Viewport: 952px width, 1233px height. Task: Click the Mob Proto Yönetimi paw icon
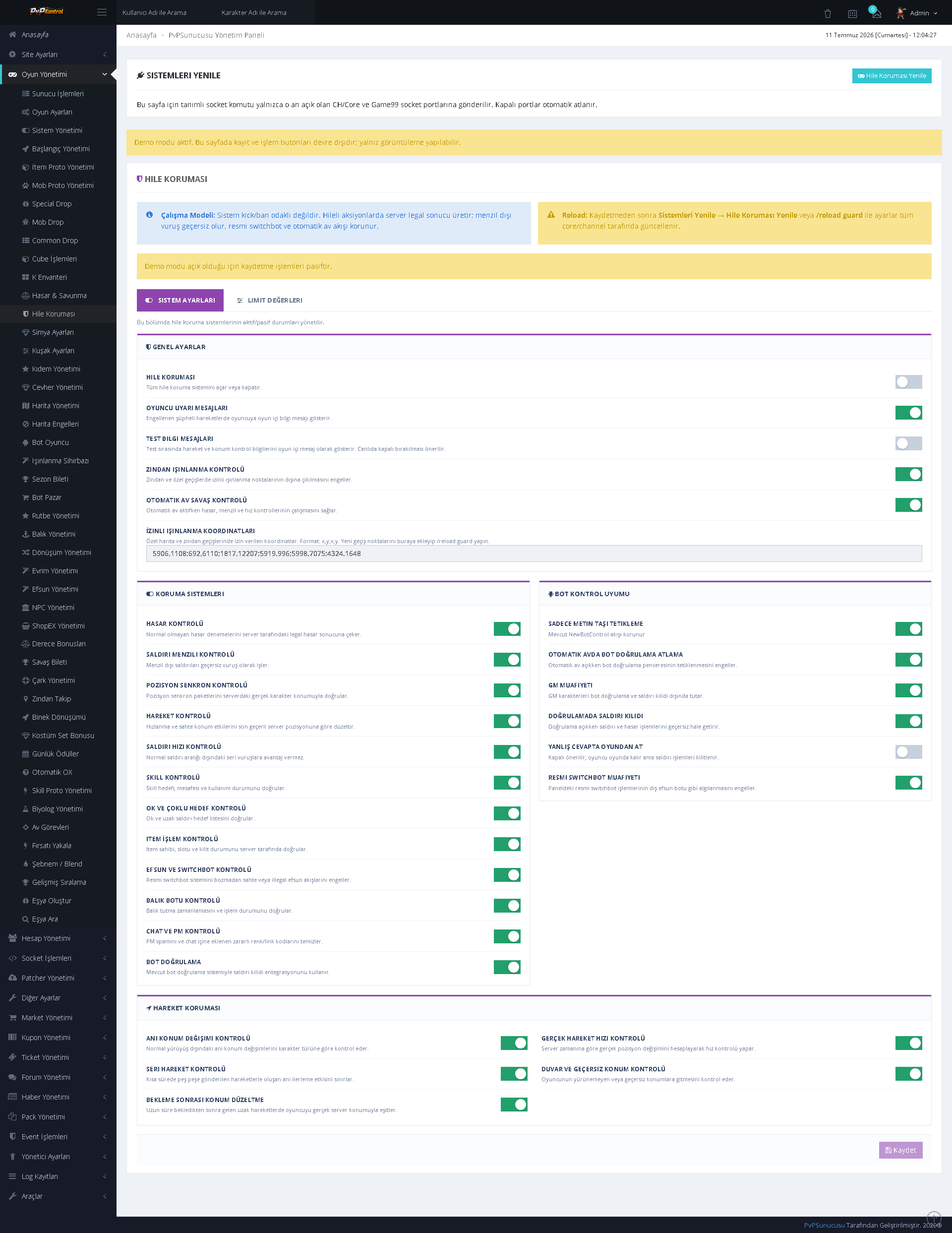(25, 185)
